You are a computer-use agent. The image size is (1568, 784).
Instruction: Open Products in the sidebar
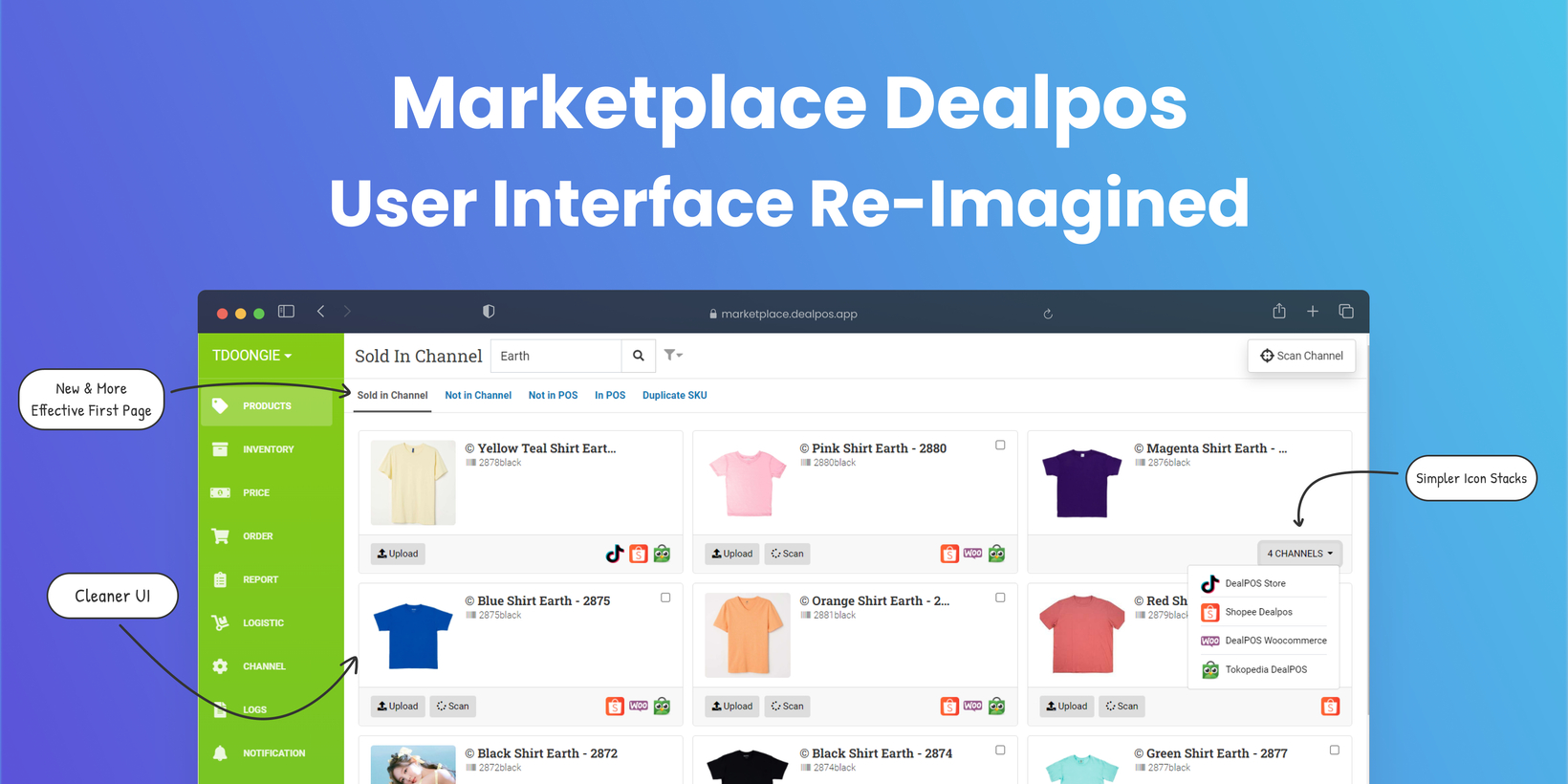coord(267,405)
